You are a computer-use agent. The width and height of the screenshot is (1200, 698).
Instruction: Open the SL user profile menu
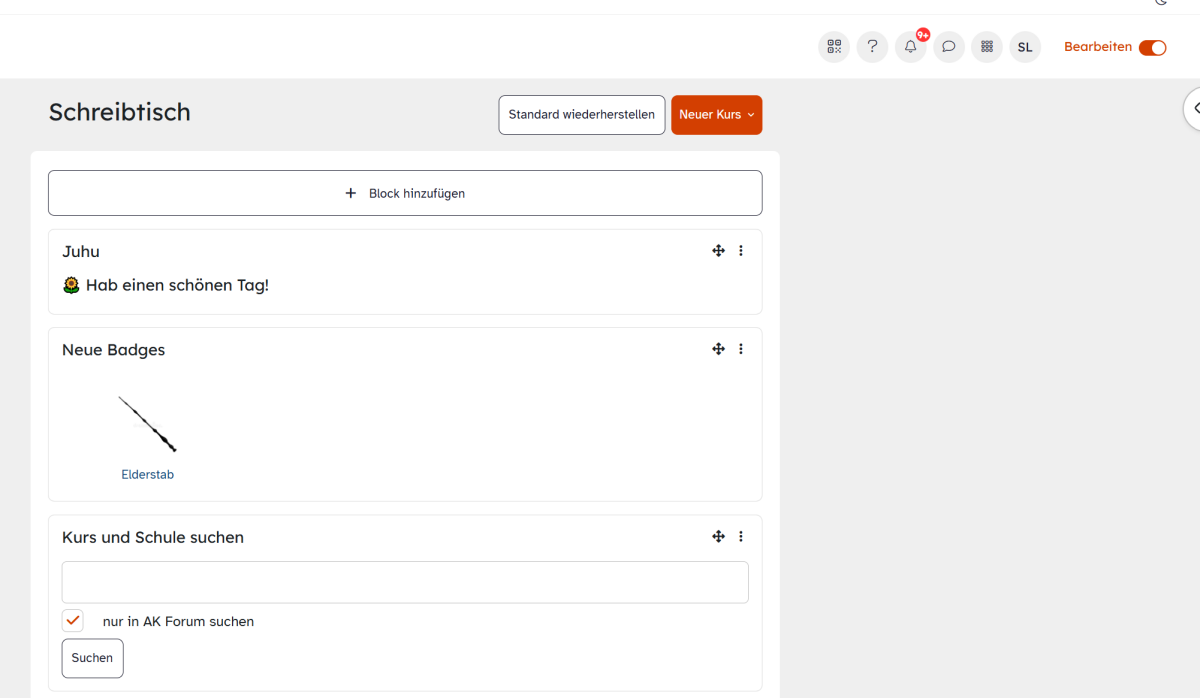tap(1024, 47)
